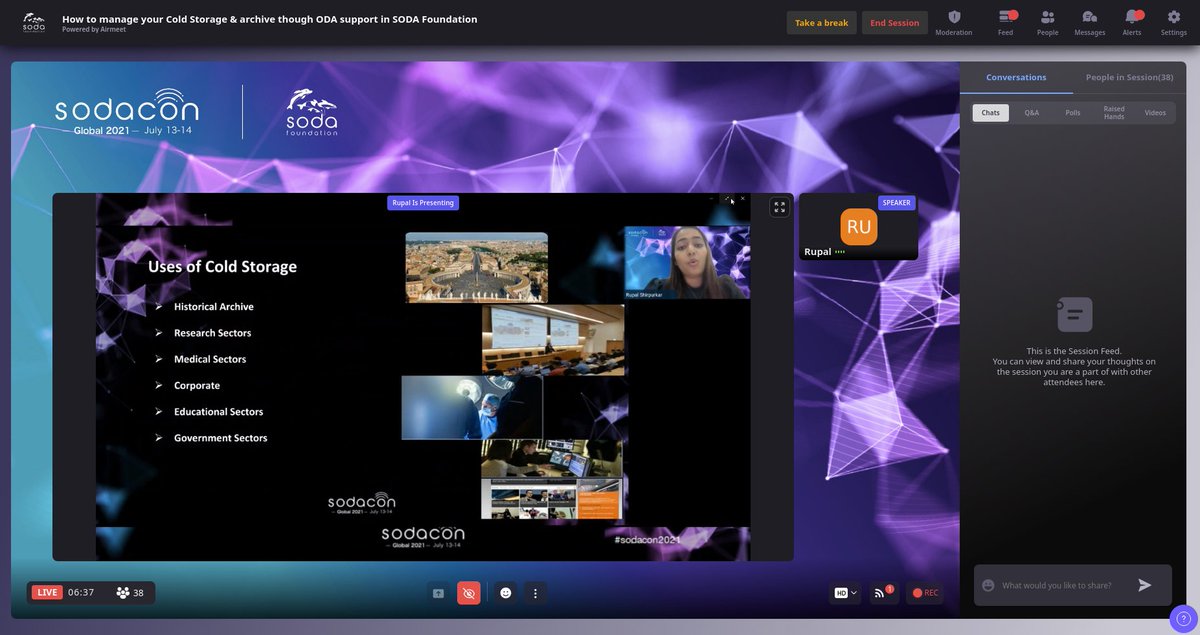Select the Videos sub-tab

point(1155,113)
